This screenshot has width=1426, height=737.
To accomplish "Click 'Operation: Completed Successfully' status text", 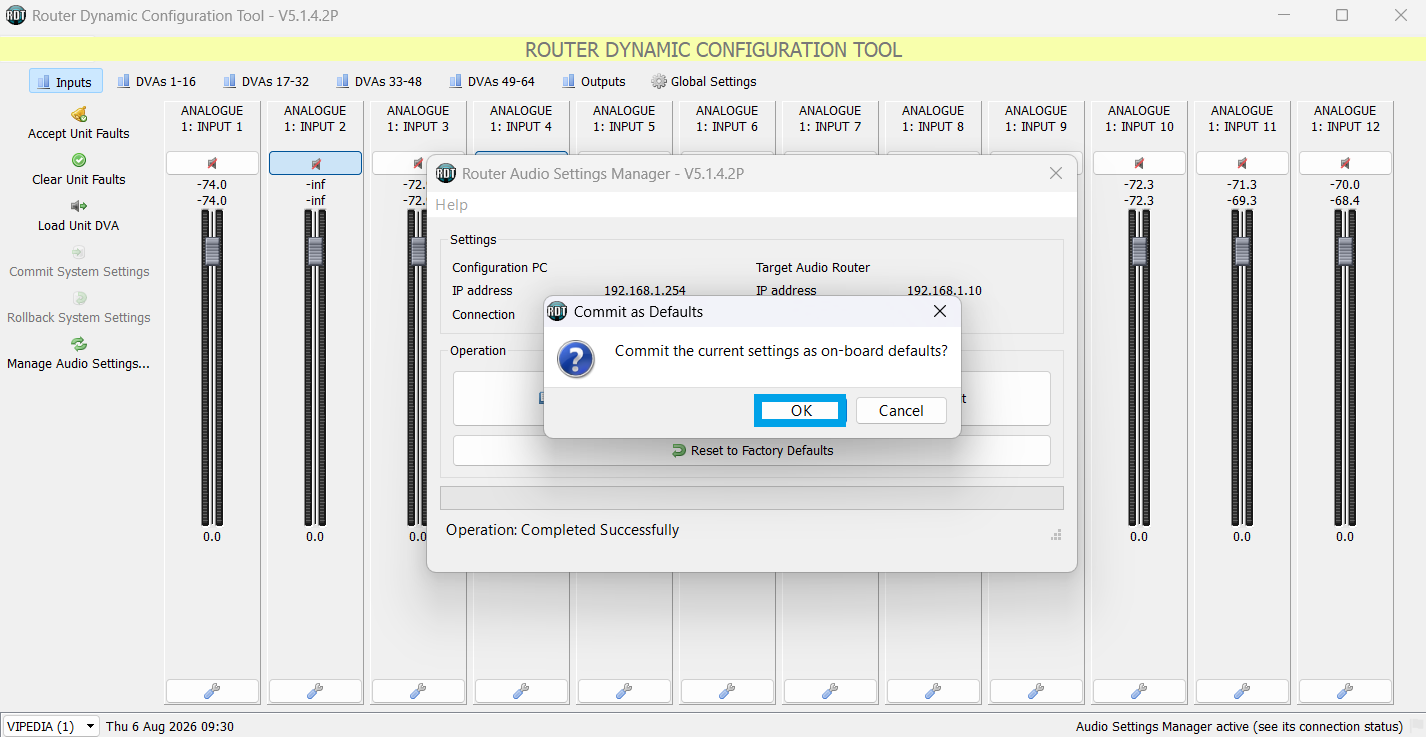I will click(x=562, y=530).
